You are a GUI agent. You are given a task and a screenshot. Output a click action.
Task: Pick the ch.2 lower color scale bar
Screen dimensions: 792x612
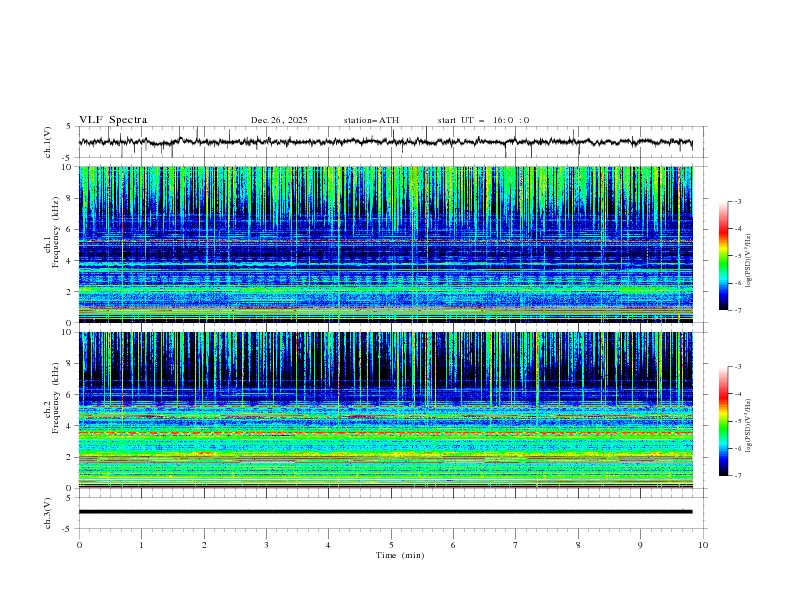pos(724,420)
